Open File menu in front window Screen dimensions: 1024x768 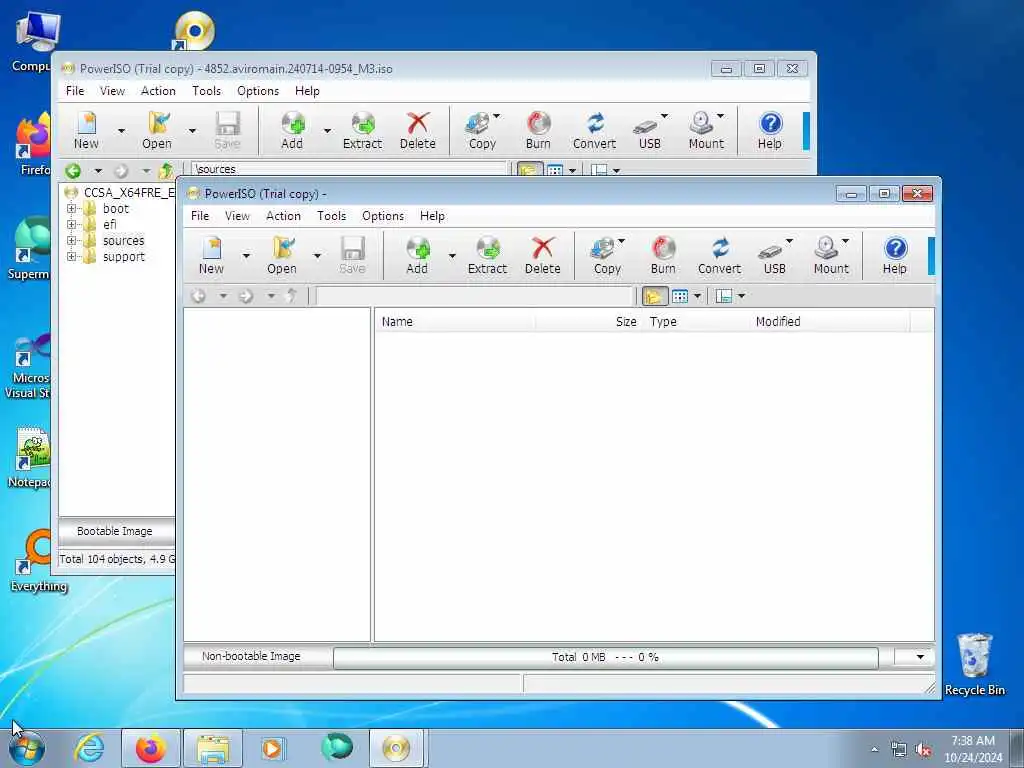pyautogui.click(x=200, y=216)
